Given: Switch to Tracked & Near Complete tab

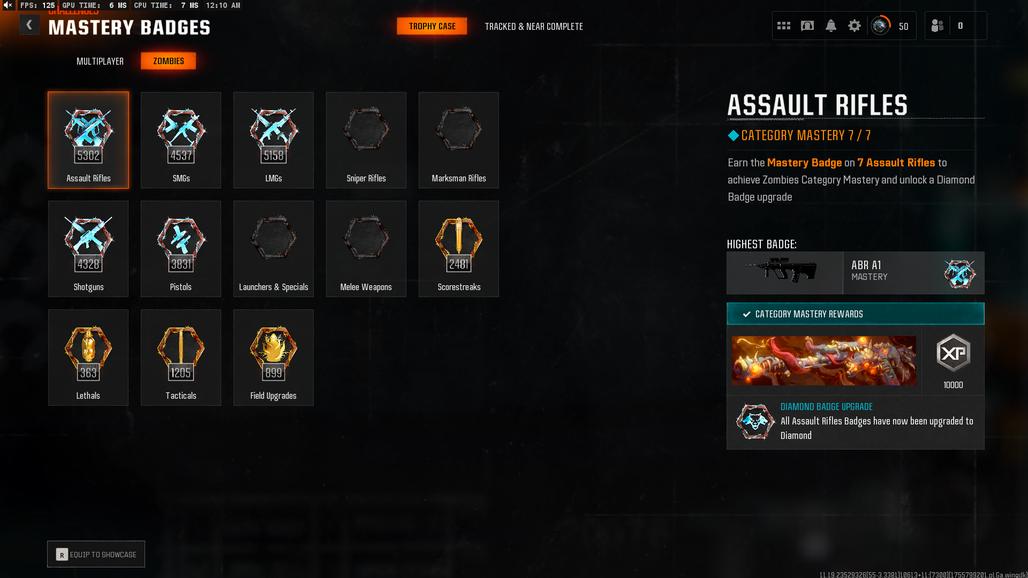Looking at the screenshot, I should tap(534, 26).
